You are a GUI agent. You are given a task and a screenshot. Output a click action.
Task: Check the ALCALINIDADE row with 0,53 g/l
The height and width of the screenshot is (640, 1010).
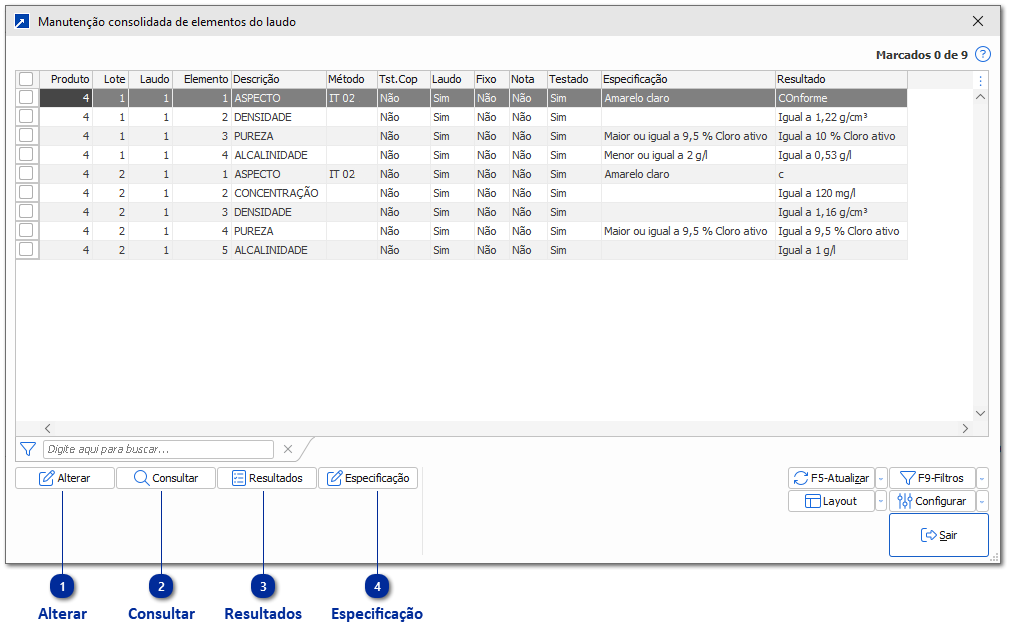click(x=26, y=155)
